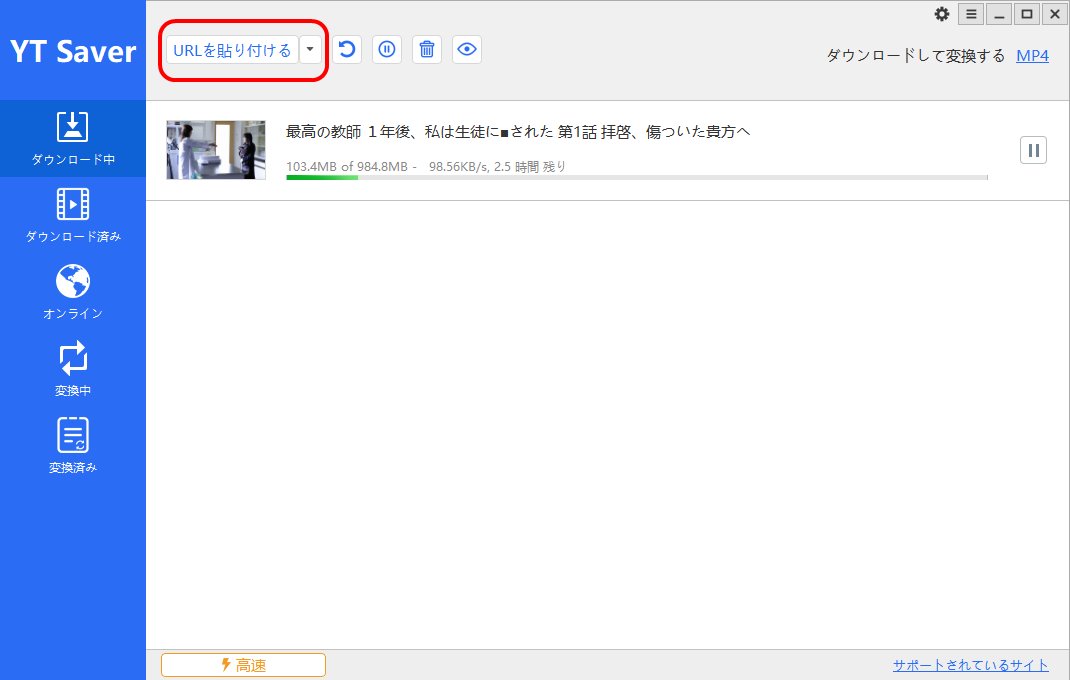This screenshot has width=1070, height=680.
Task: Click the trash delete icon
Action: click(427, 49)
